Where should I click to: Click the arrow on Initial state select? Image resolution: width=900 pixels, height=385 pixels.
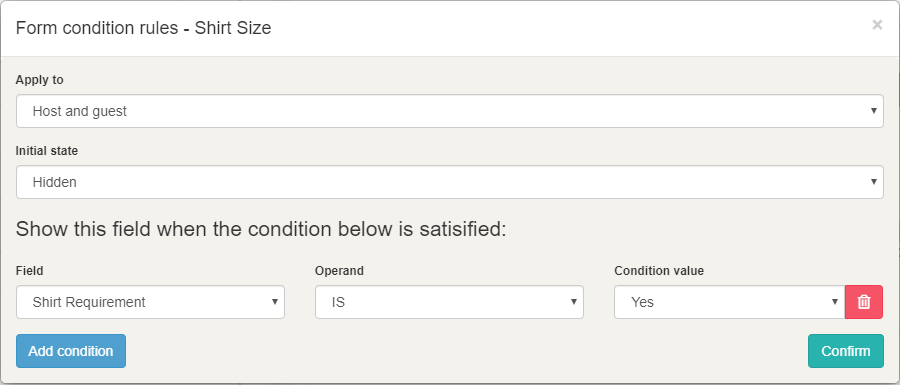click(x=874, y=182)
